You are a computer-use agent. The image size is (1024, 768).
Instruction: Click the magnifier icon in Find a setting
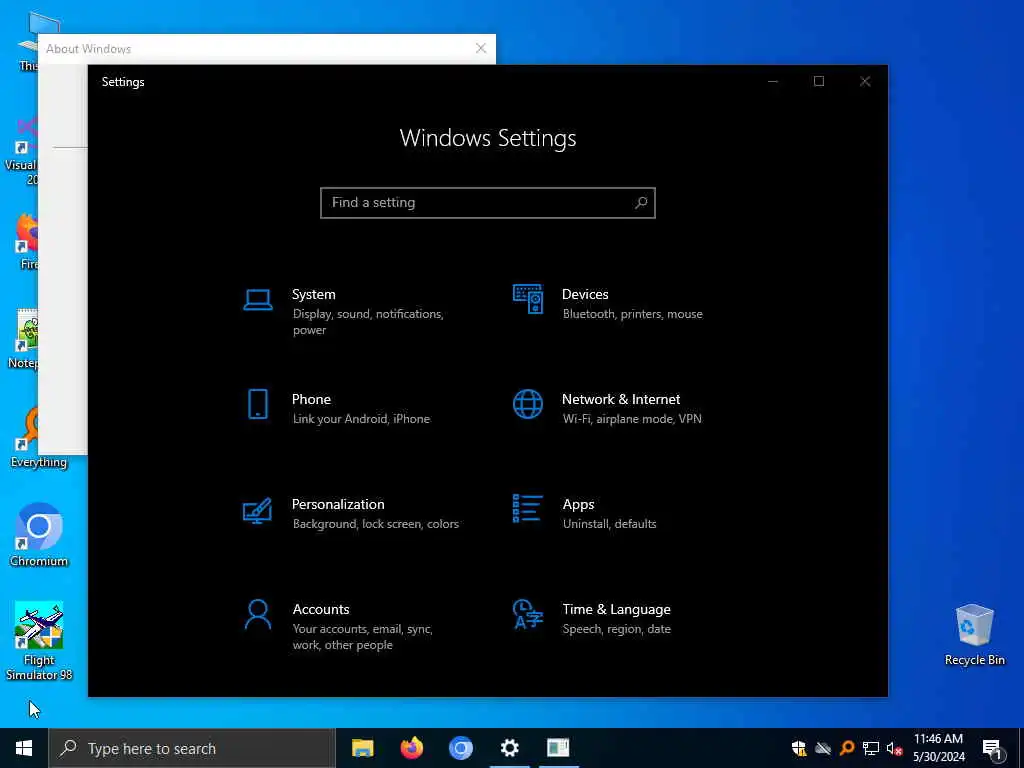(641, 202)
